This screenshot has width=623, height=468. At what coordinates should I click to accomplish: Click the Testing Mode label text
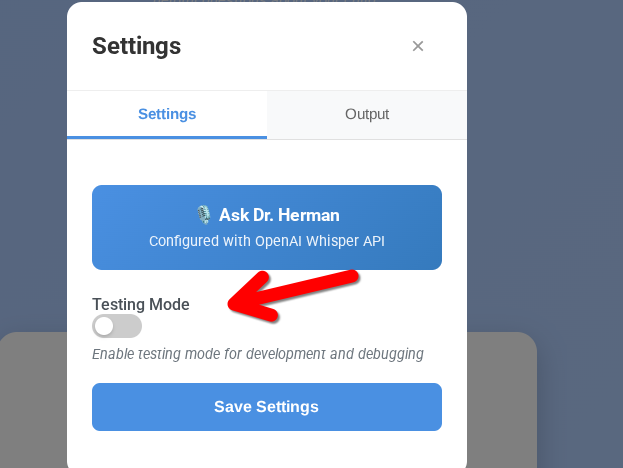141,305
